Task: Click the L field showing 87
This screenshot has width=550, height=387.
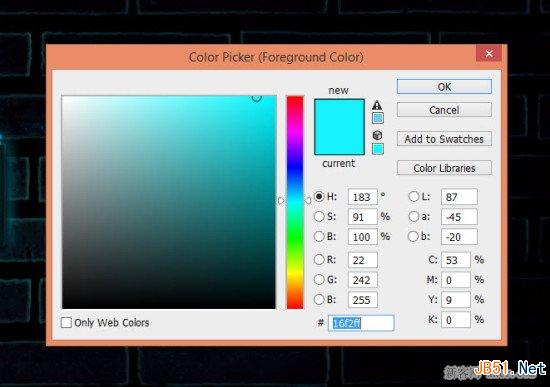Action: tap(459, 197)
